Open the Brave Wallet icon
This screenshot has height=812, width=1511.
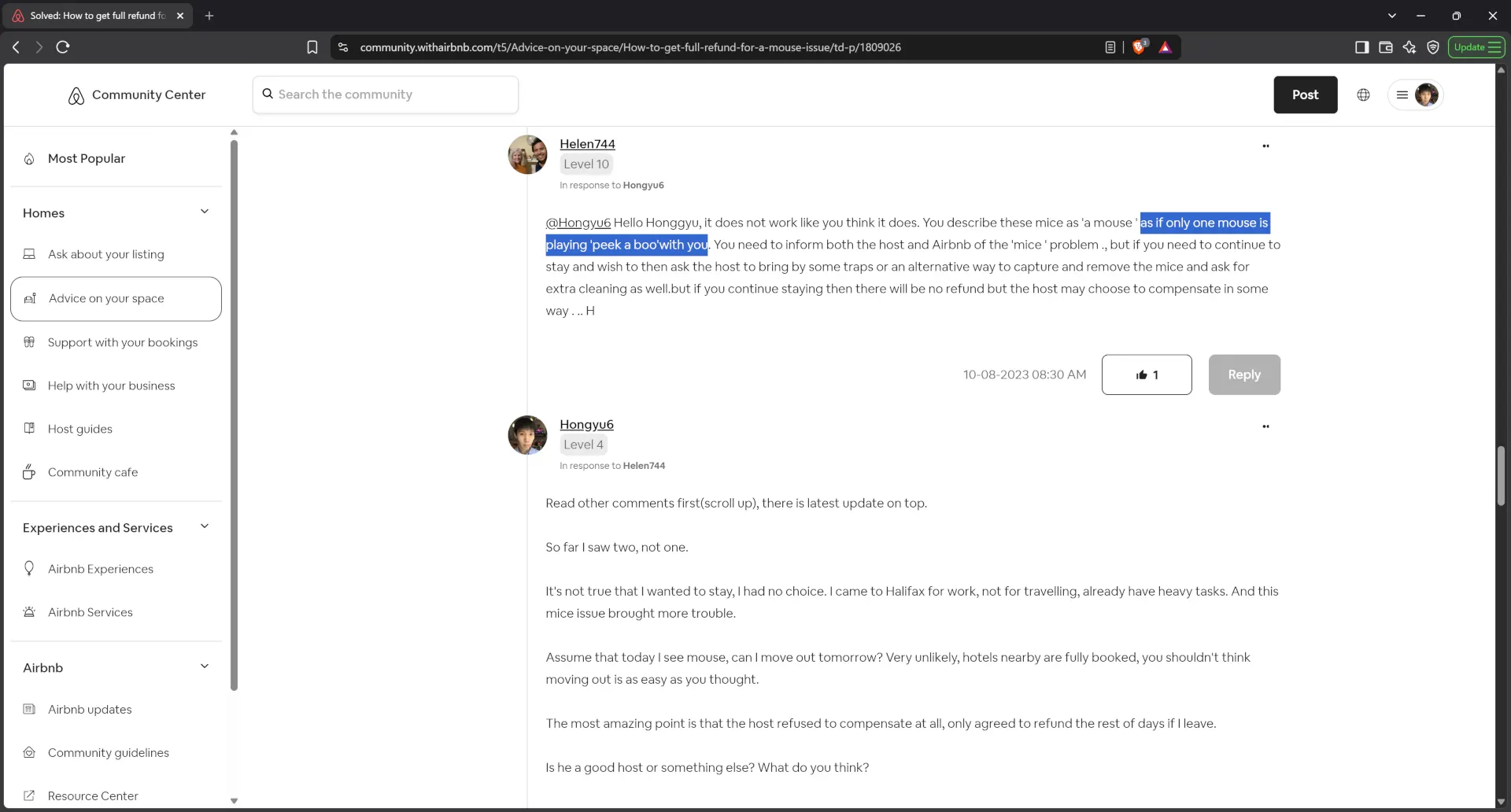click(1386, 47)
